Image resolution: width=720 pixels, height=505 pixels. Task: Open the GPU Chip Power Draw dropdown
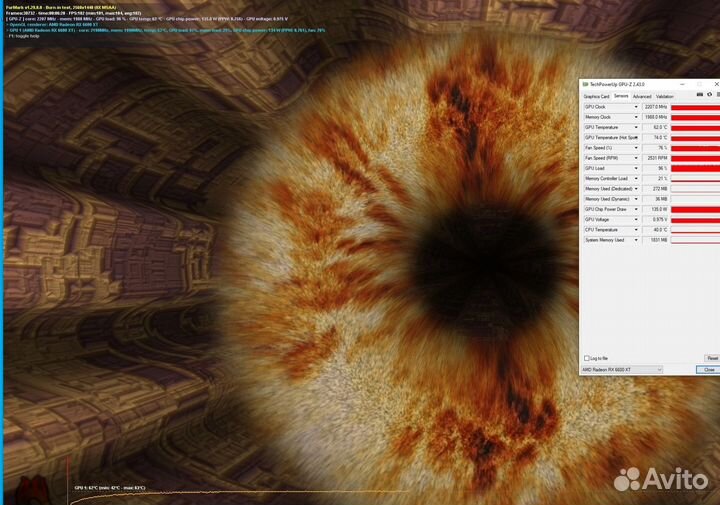[636, 209]
